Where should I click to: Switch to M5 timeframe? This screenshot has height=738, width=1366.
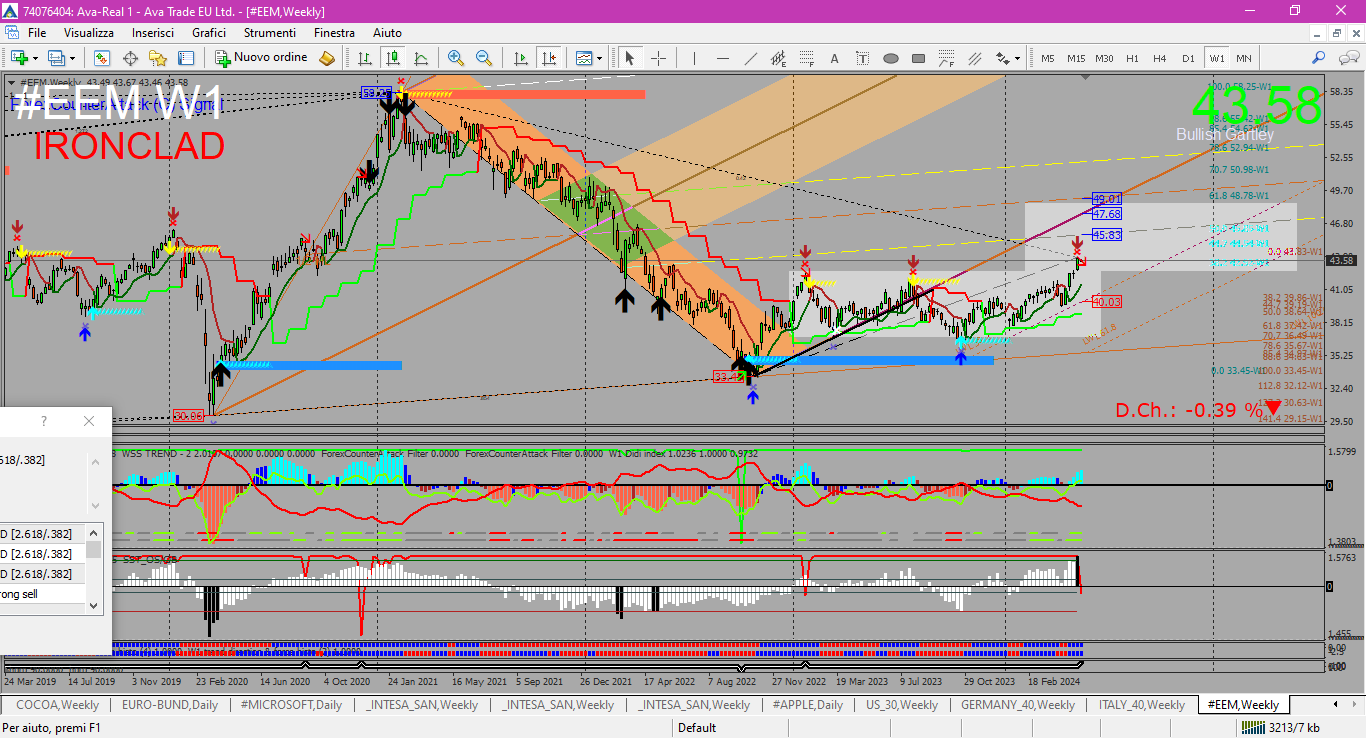pos(1047,58)
